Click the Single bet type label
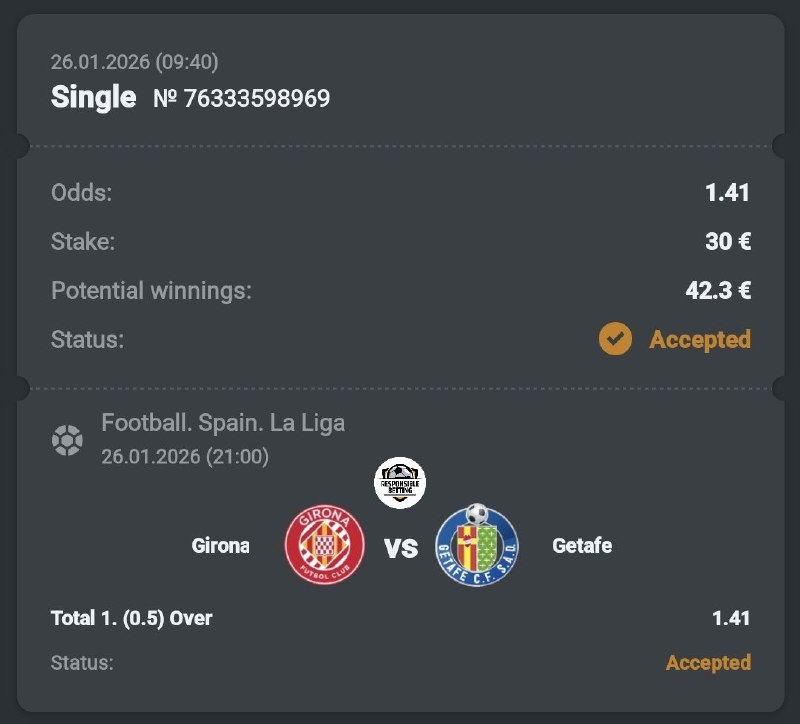 92,98
